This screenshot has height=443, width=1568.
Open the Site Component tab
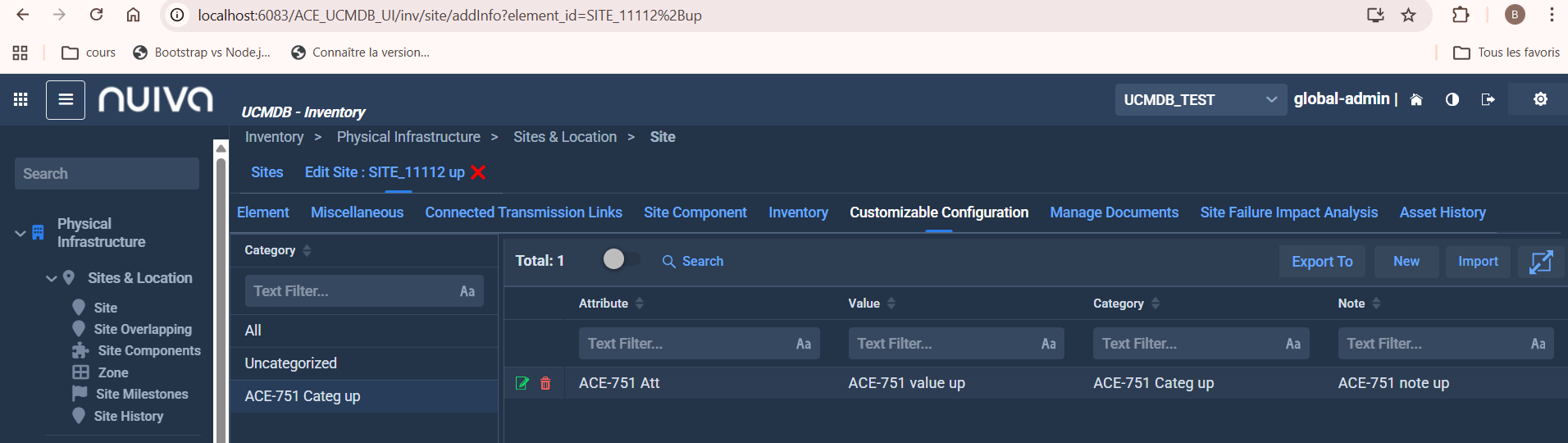click(695, 212)
